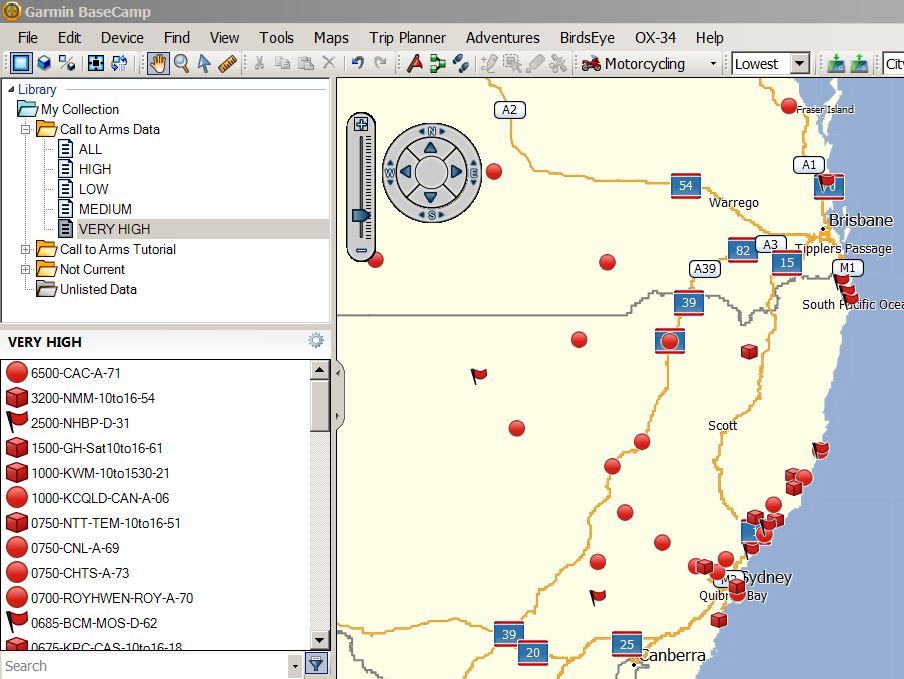Choose the arrow select tool
904x679 pixels.
pos(204,63)
